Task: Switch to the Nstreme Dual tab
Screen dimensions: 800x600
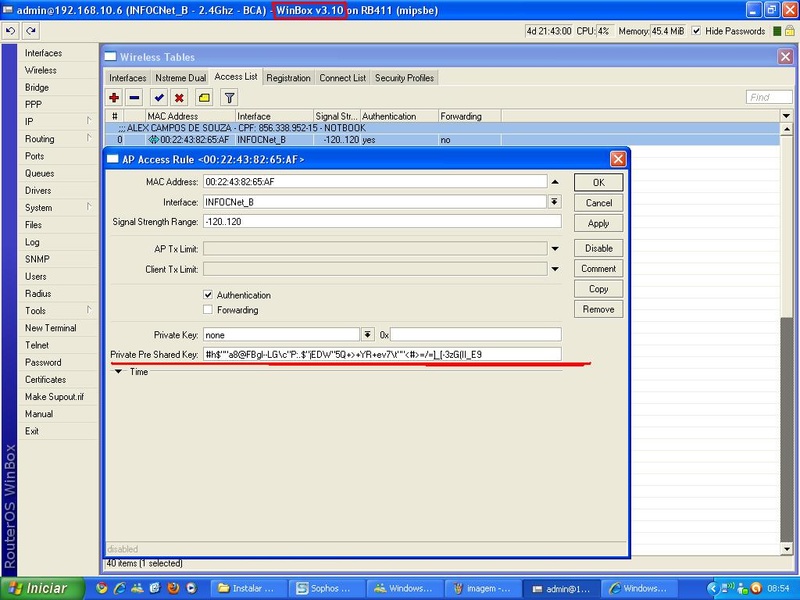Action: click(181, 78)
